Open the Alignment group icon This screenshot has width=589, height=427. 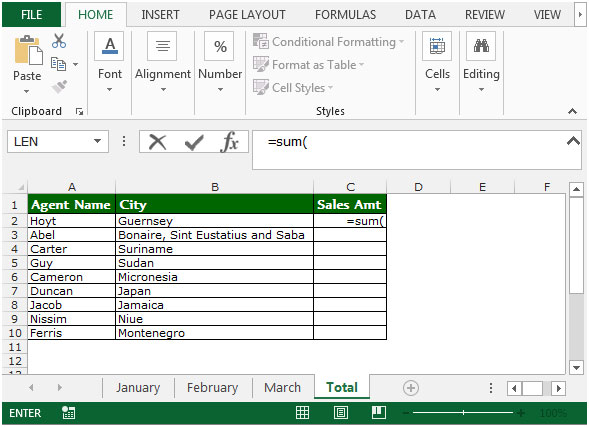pyautogui.click(x=162, y=46)
